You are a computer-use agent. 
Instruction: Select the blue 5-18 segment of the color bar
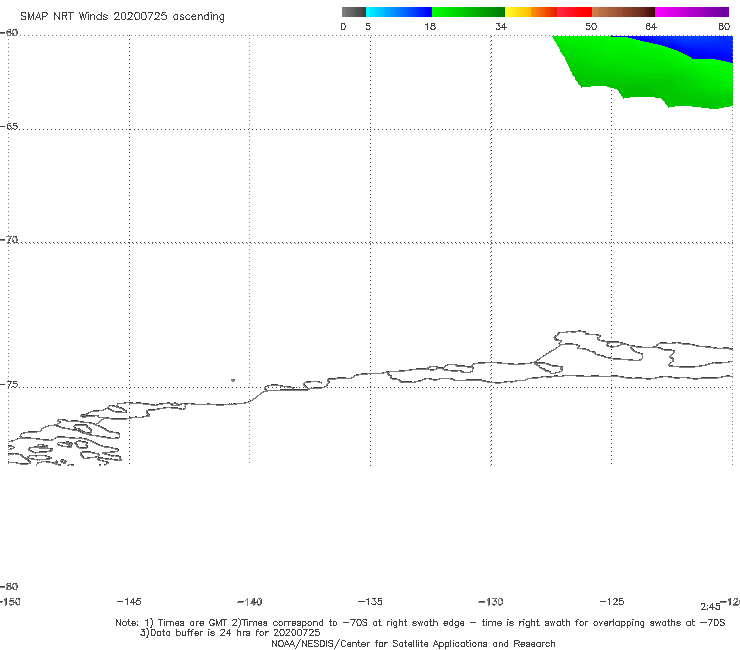[399, 12]
